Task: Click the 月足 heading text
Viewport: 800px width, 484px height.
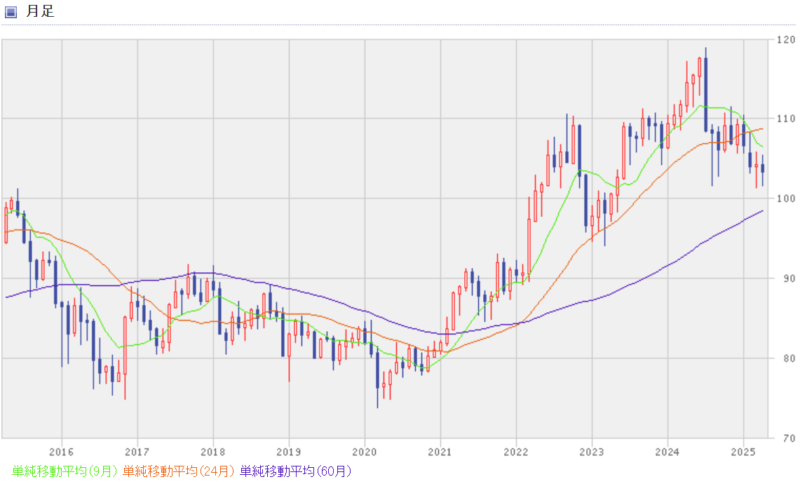Action: pos(40,11)
